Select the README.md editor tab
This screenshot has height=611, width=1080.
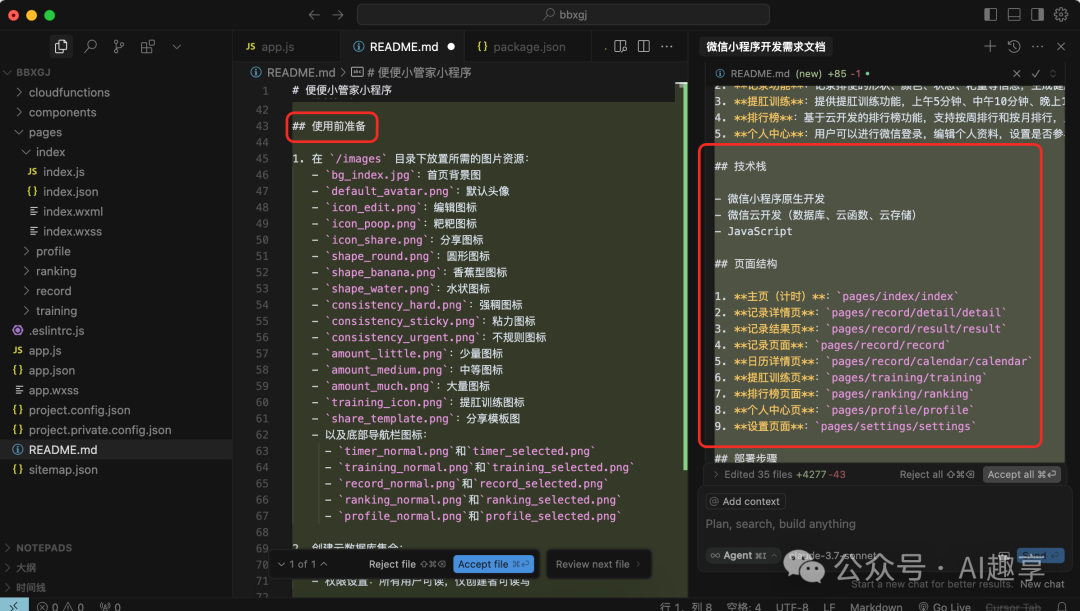(x=402, y=47)
